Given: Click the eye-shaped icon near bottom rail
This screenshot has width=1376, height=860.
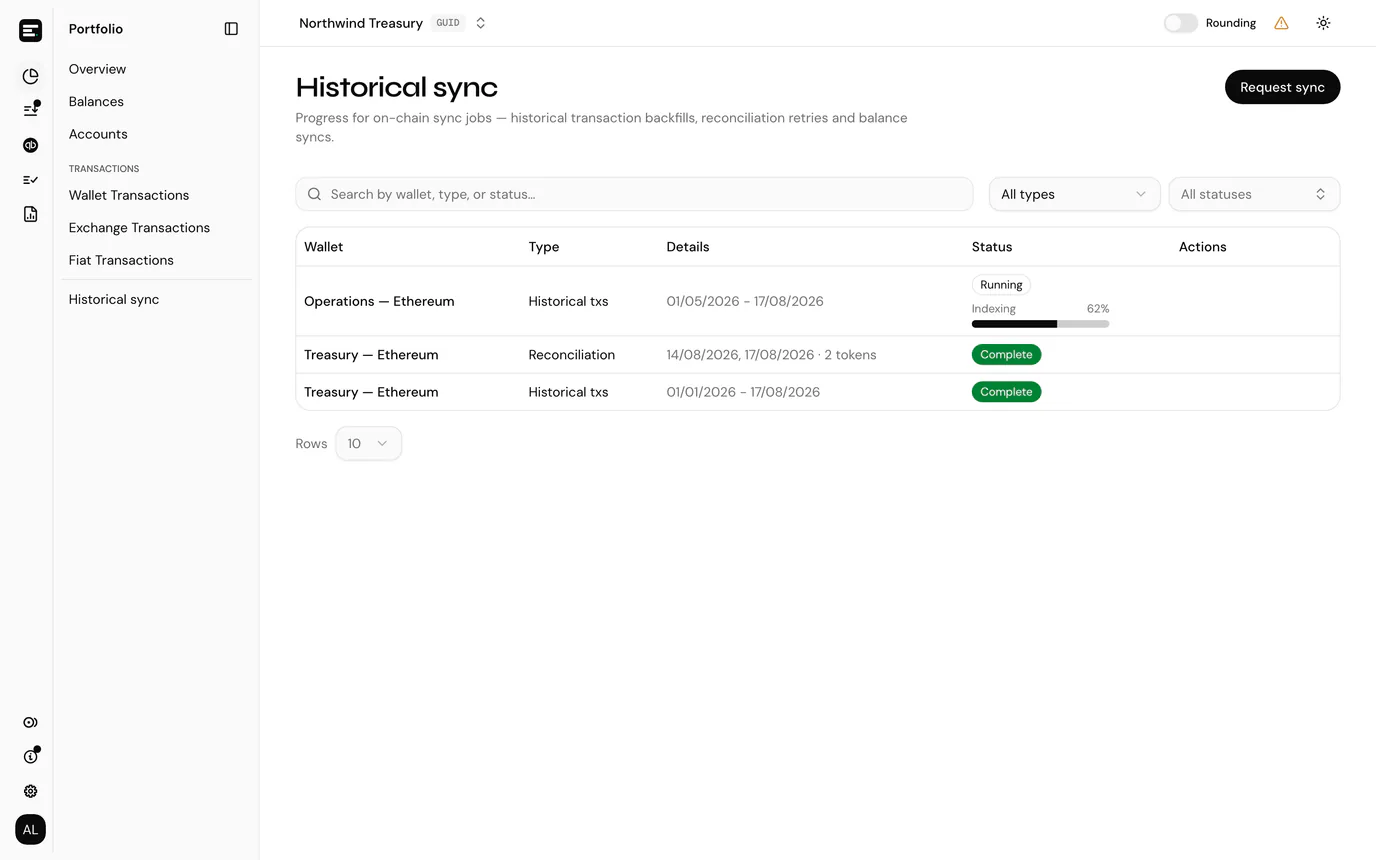Looking at the screenshot, I should tap(30, 722).
